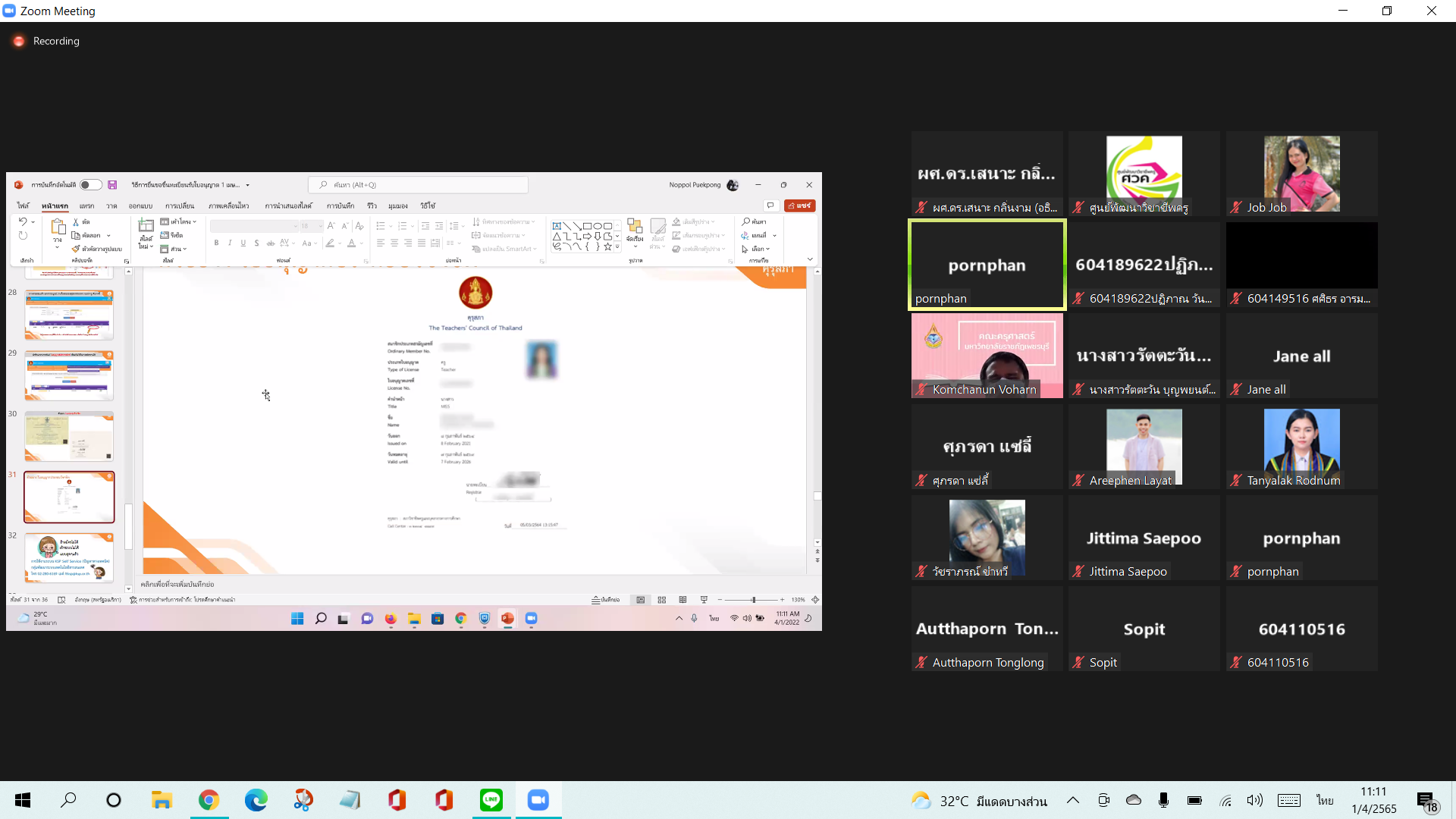Click the Zoom icon in bottom taskbar
The image size is (1456, 819).
538,799
